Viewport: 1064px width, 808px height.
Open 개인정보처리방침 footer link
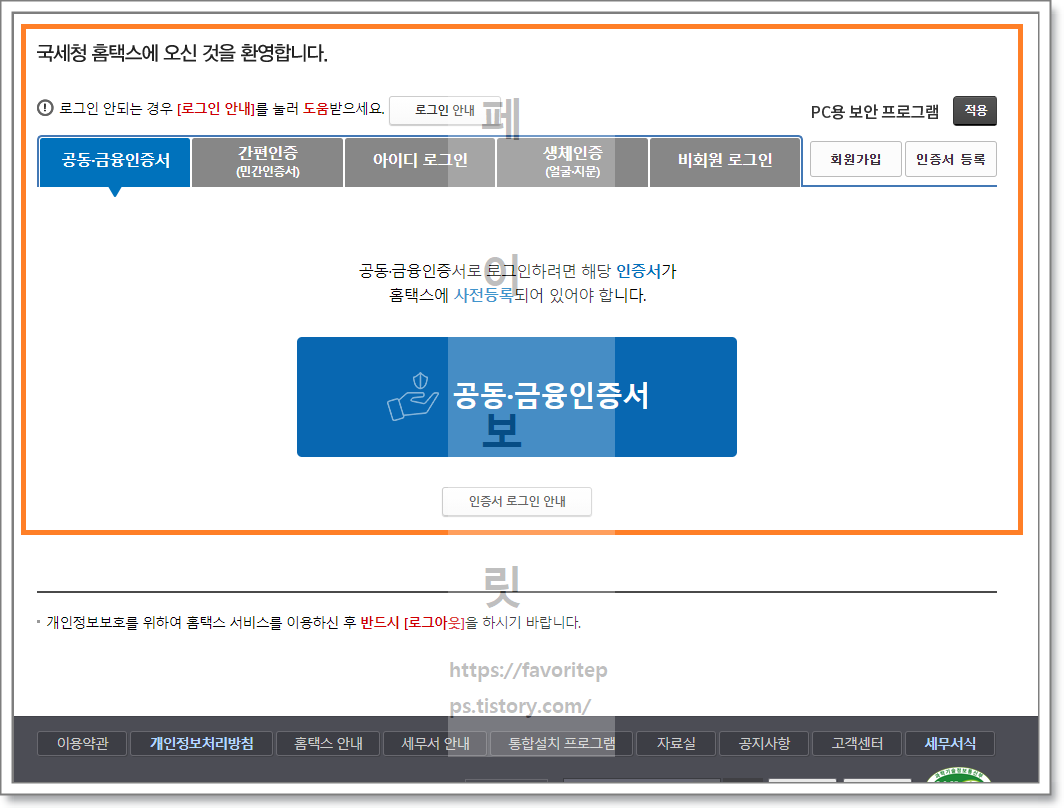(202, 744)
